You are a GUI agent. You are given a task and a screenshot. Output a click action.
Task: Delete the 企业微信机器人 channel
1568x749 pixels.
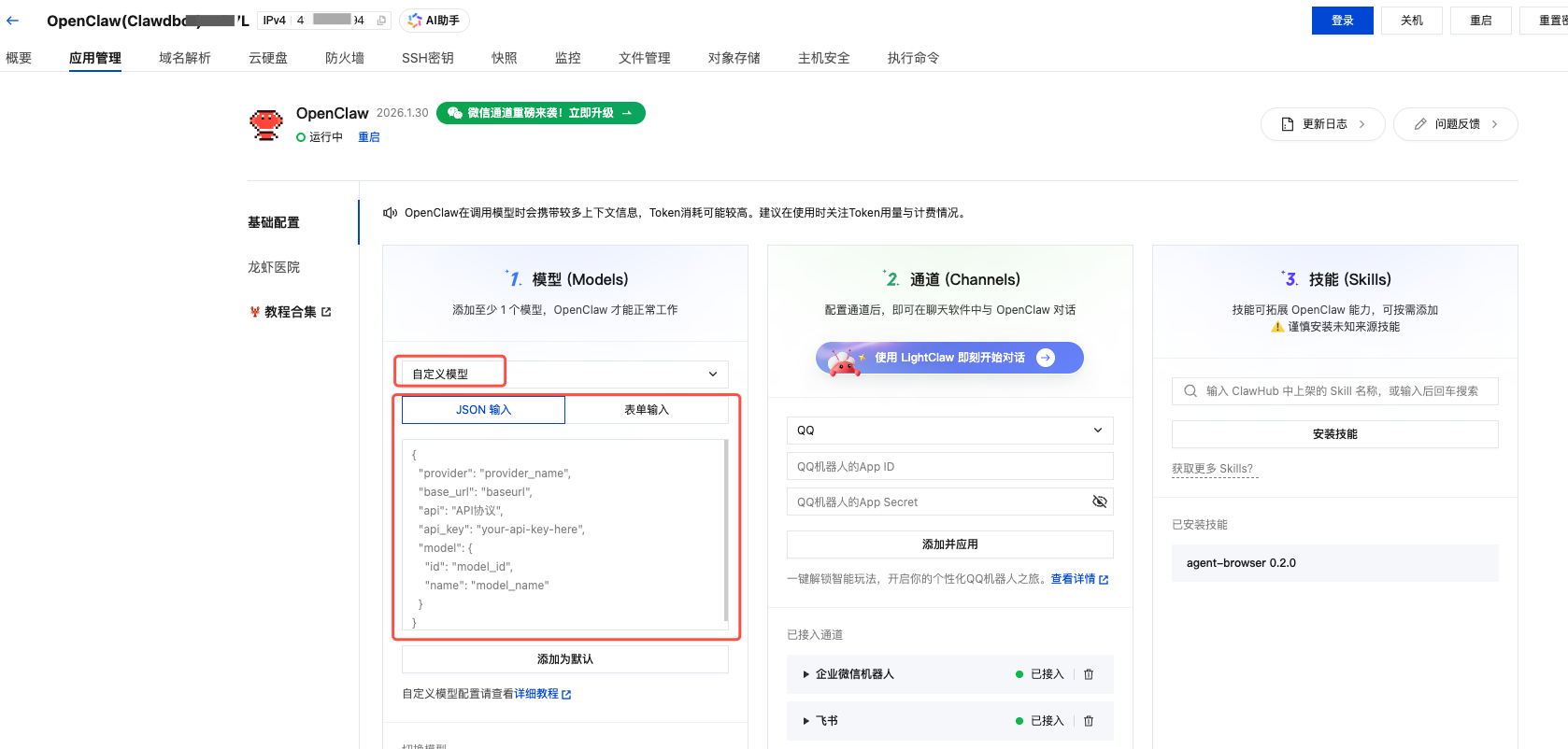coord(1089,674)
